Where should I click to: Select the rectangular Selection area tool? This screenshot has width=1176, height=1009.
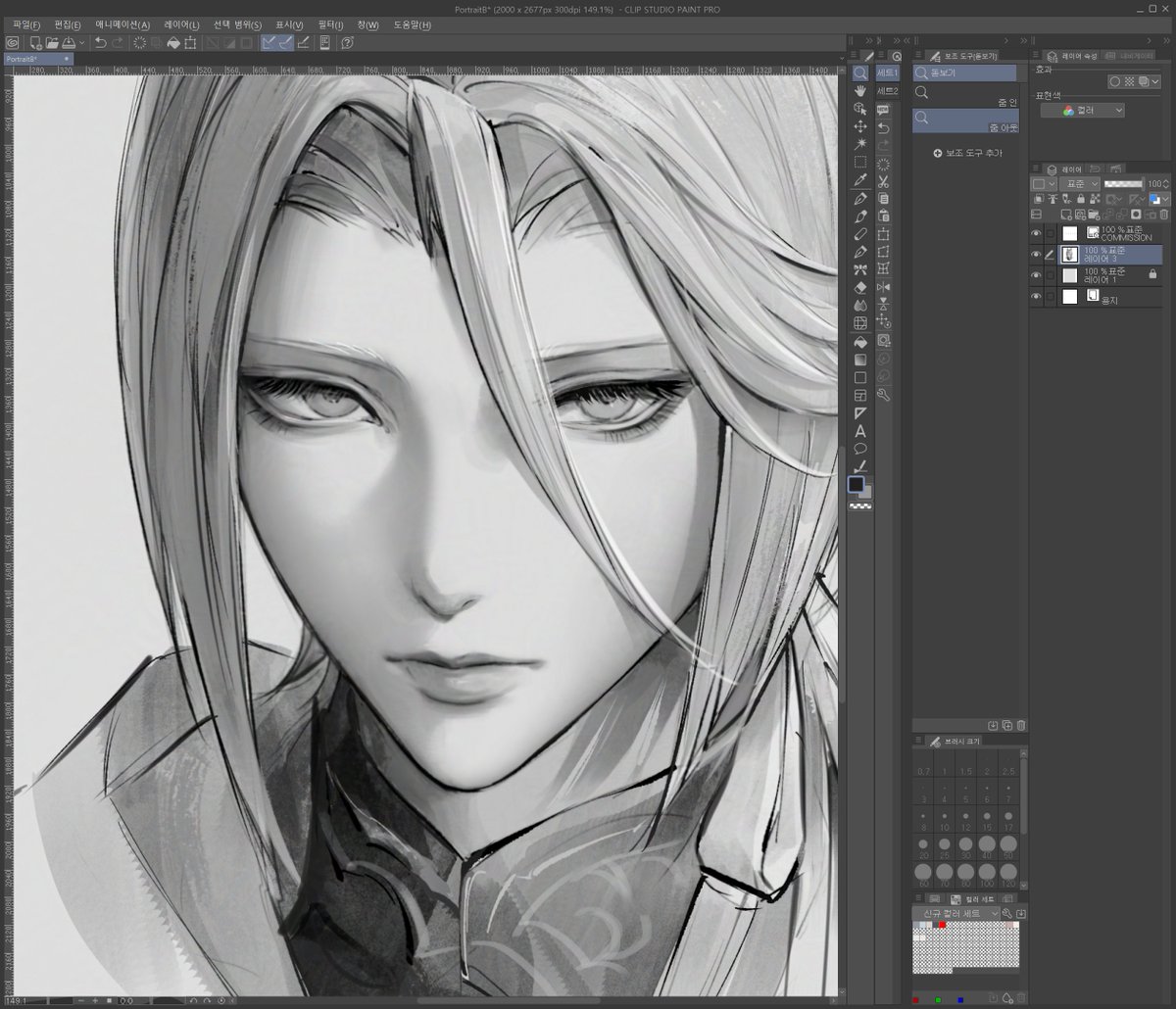click(860, 162)
